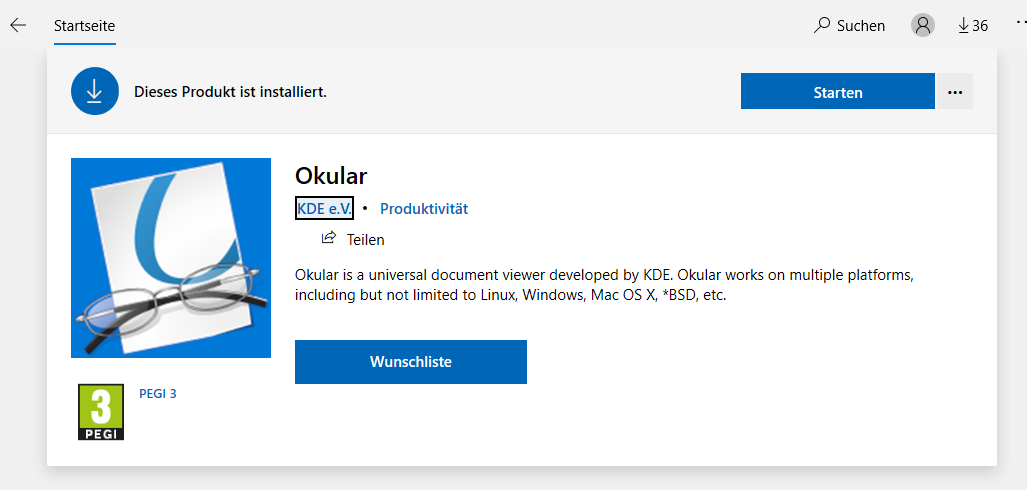Screen dimensions: 1027x490
Task: Open the user account avatar
Action: coord(922,25)
